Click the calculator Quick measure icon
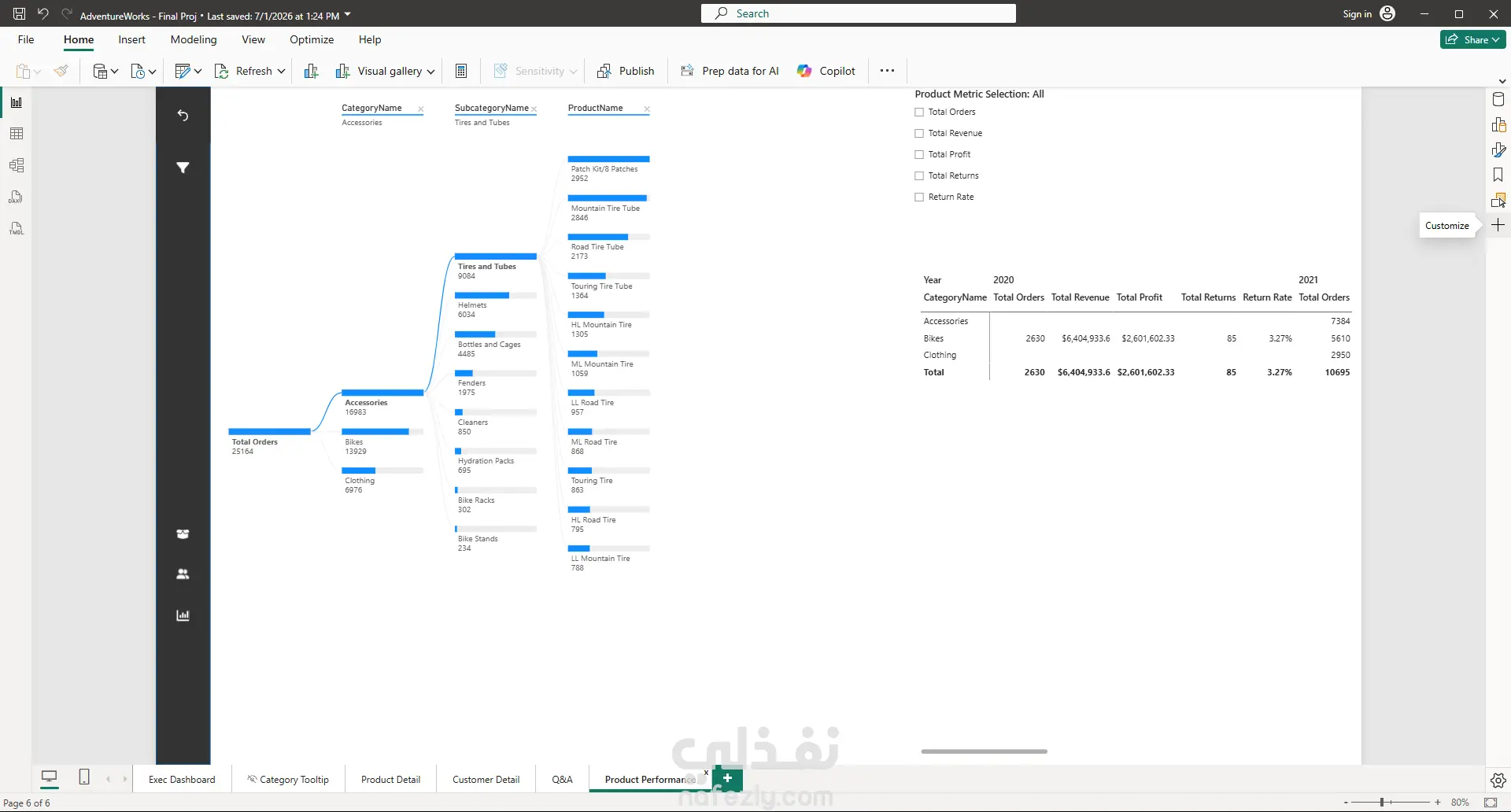 pos(461,71)
